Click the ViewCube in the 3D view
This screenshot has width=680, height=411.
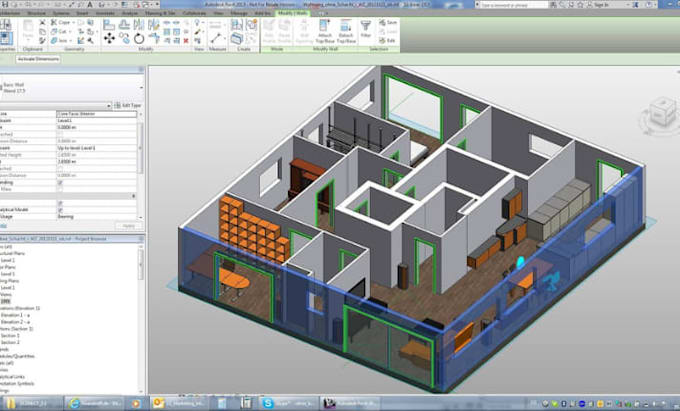click(x=660, y=114)
